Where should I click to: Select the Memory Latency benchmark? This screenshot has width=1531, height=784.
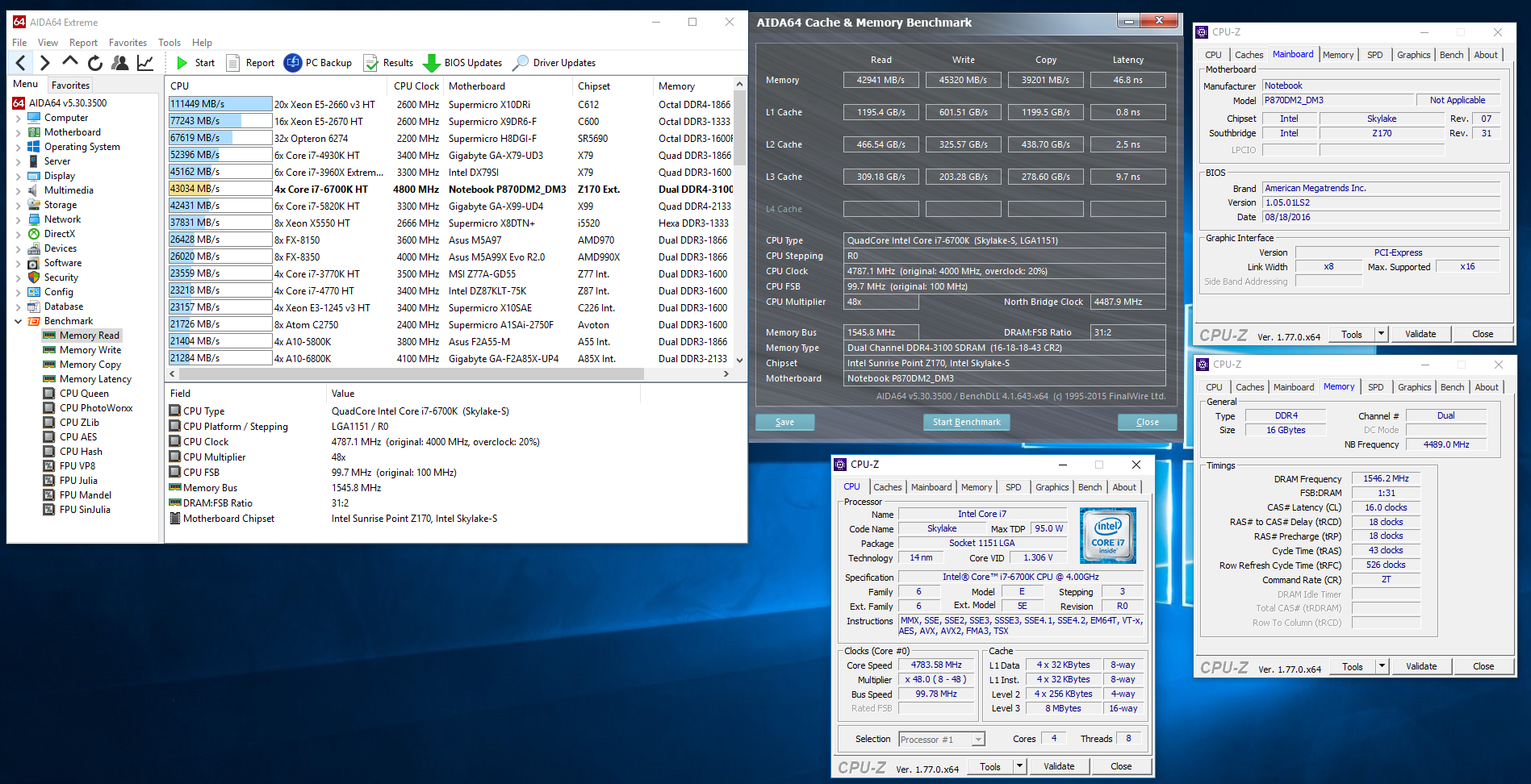(95, 379)
